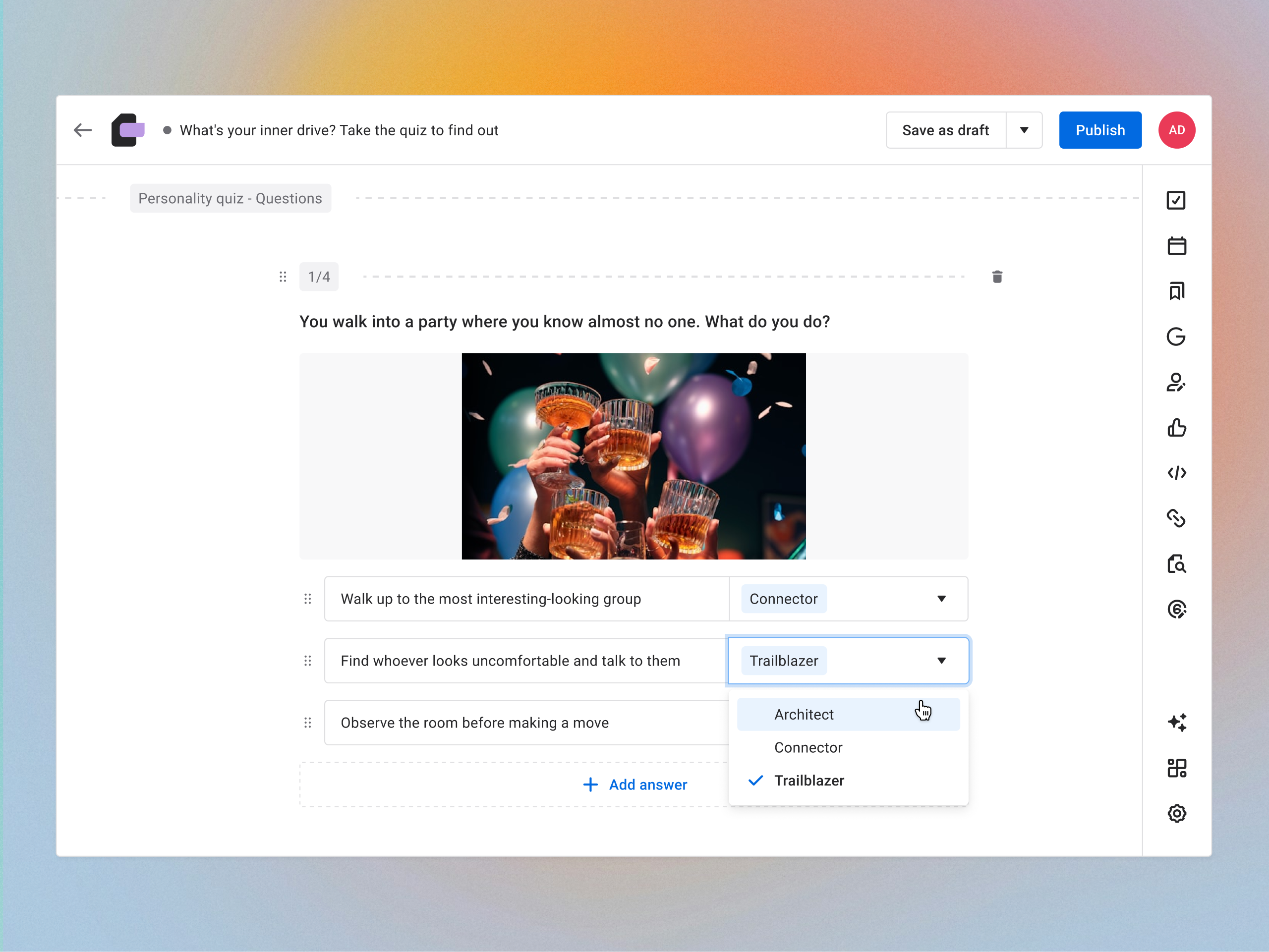Click the bookmarks icon in sidebar
Image resolution: width=1269 pixels, height=952 pixels.
pyautogui.click(x=1176, y=291)
